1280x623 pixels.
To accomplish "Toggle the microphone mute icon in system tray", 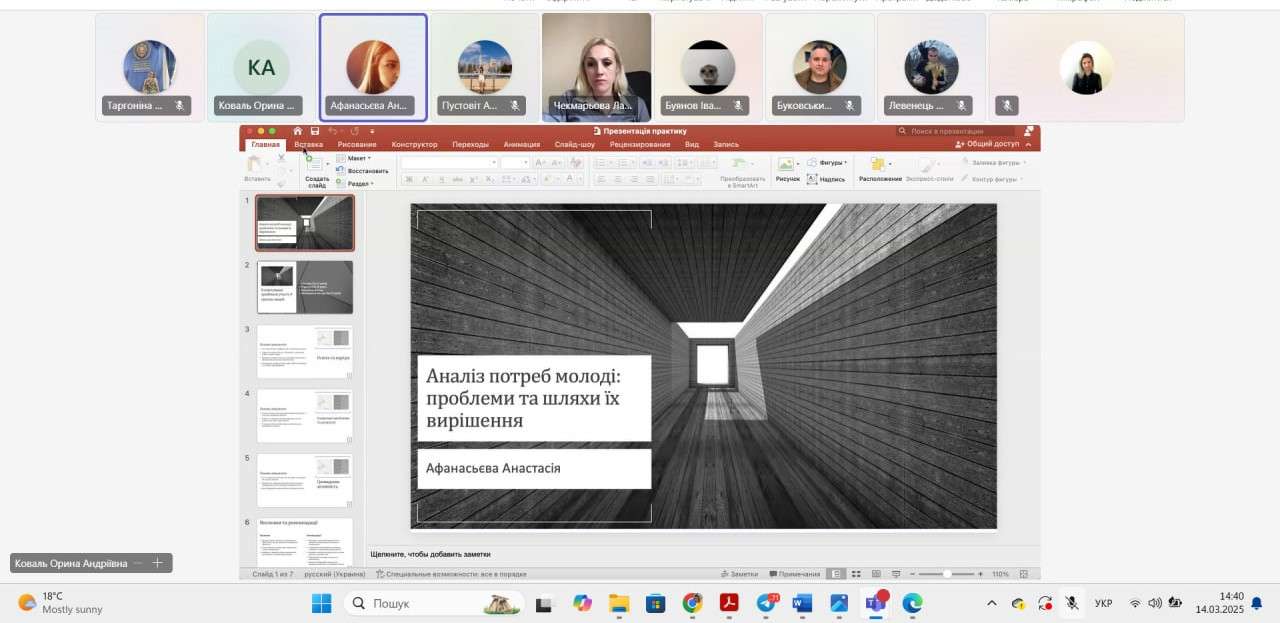I will [x=1071, y=603].
